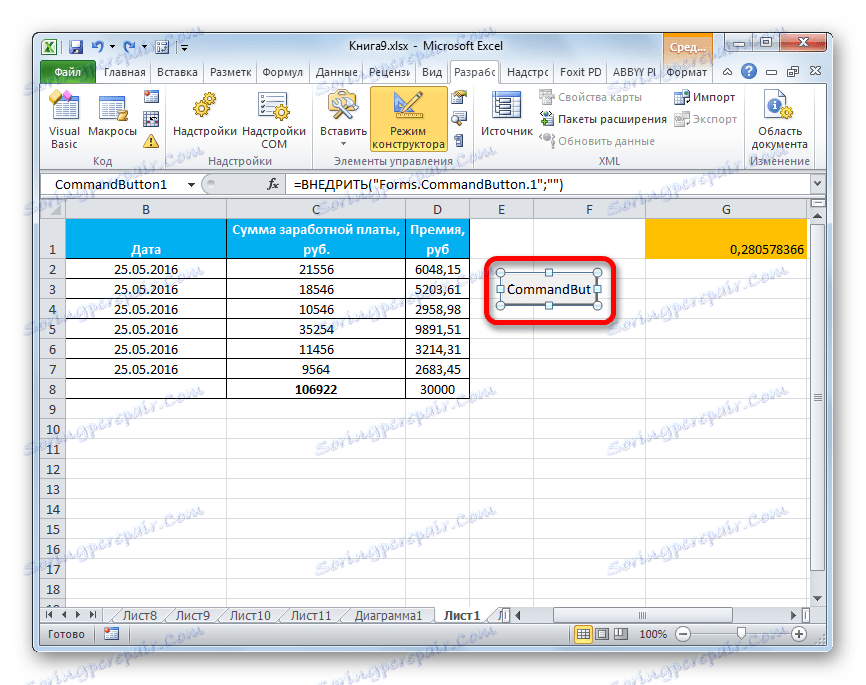866x685 pixels.
Task: Toggle the Normal view button in status bar
Action: click(583, 633)
